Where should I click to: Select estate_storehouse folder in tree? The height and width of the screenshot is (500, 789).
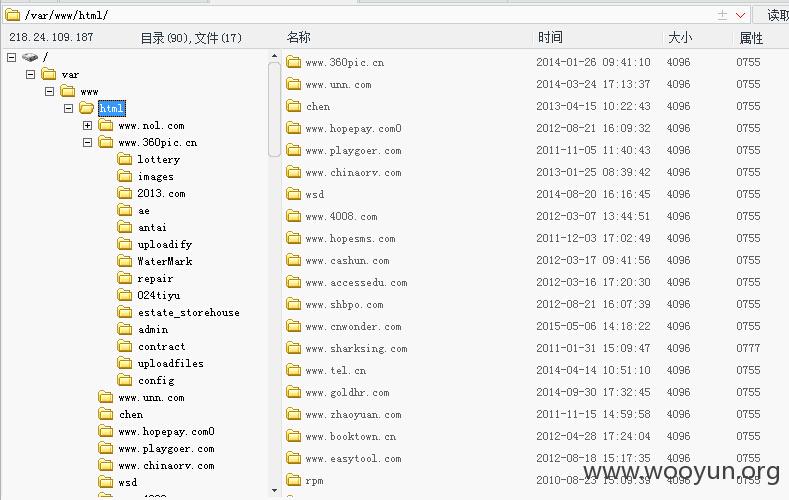tap(189, 312)
